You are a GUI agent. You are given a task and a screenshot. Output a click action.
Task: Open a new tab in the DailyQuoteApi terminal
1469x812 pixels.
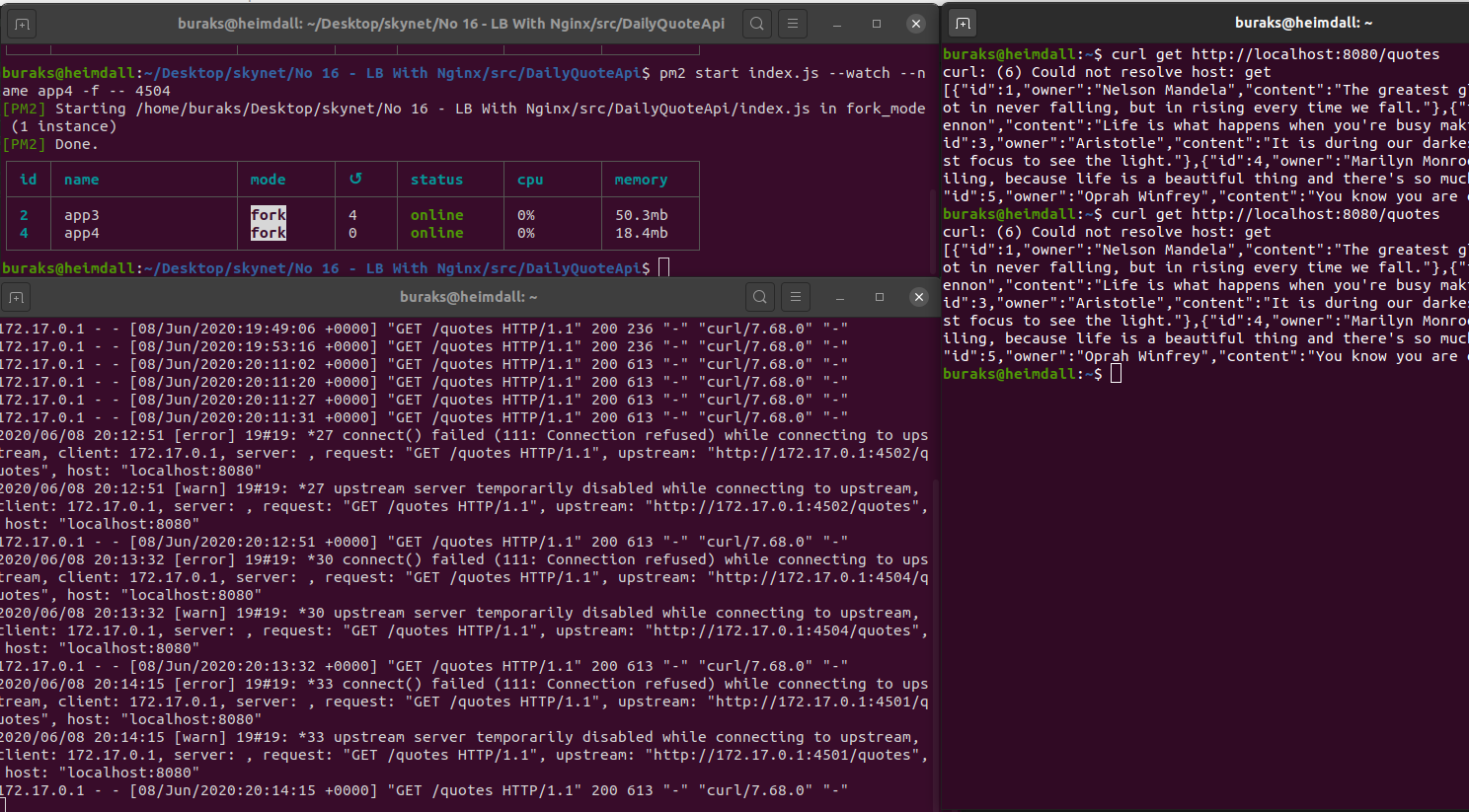pyautogui.click(x=22, y=22)
